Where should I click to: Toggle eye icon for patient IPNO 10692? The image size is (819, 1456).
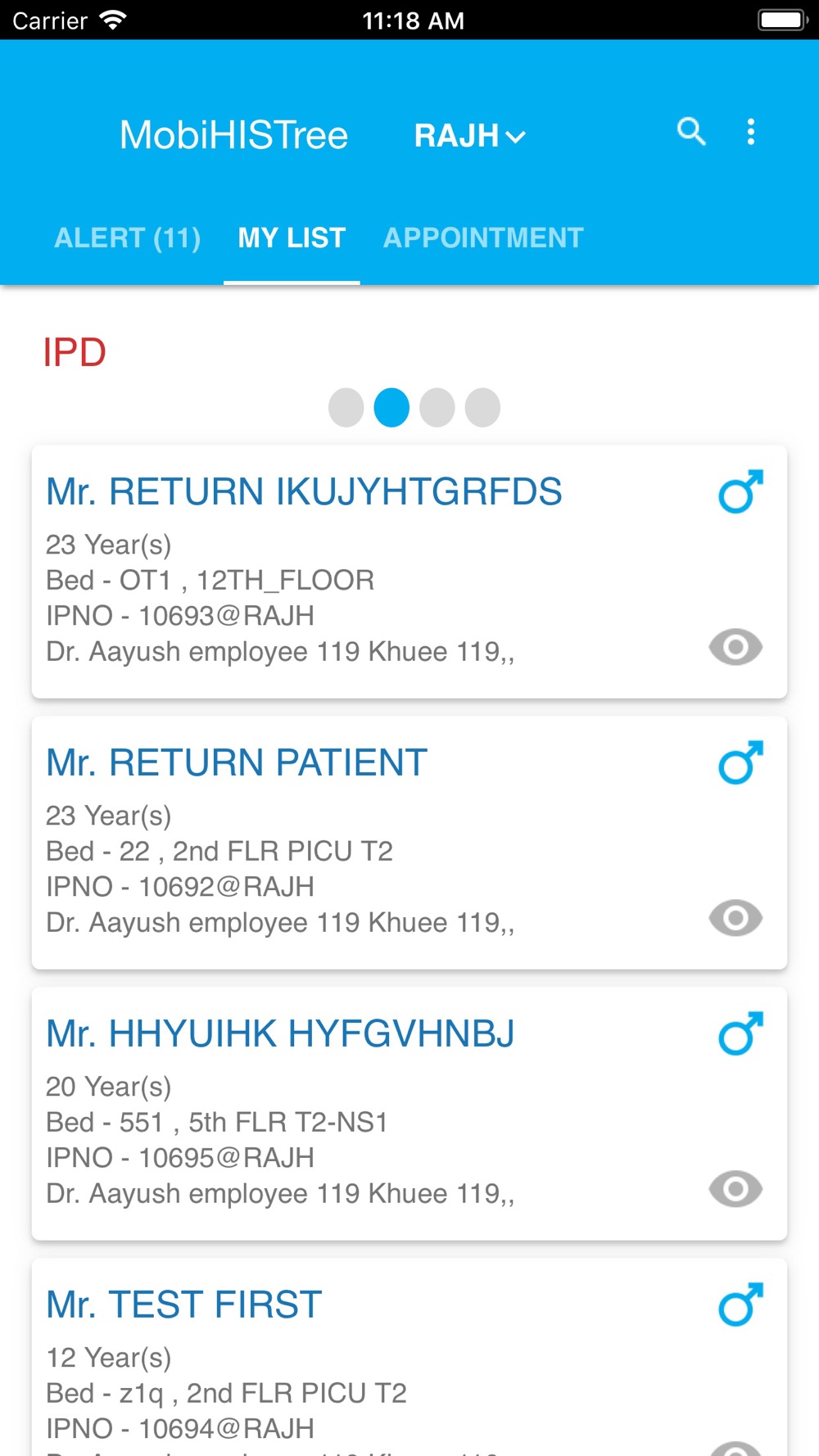(x=735, y=918)
